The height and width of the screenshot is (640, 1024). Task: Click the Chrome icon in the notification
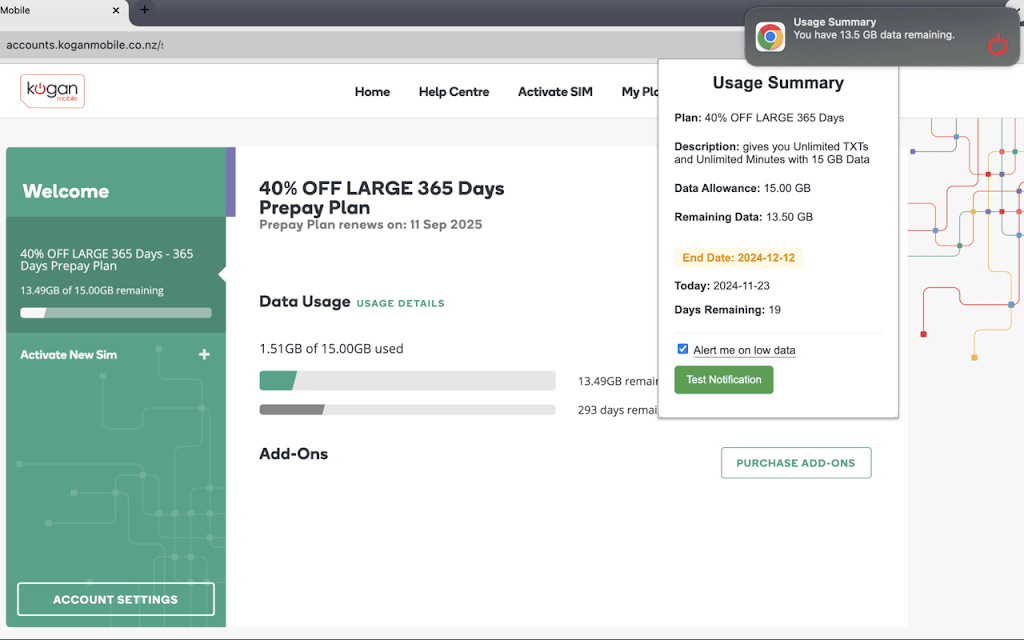(770, 37)
